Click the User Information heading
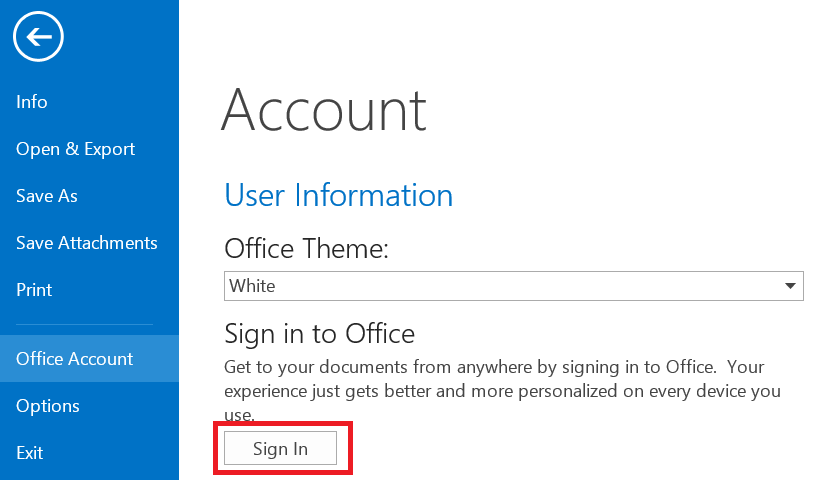Image resolution: width=818 pixels, height=480 pixels. pos(338,194)
